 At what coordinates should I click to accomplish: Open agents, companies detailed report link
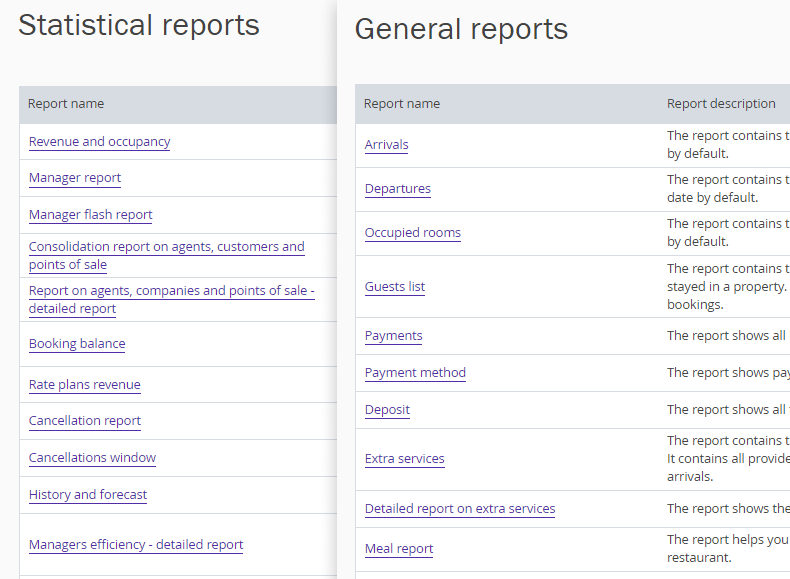(171, 291)
